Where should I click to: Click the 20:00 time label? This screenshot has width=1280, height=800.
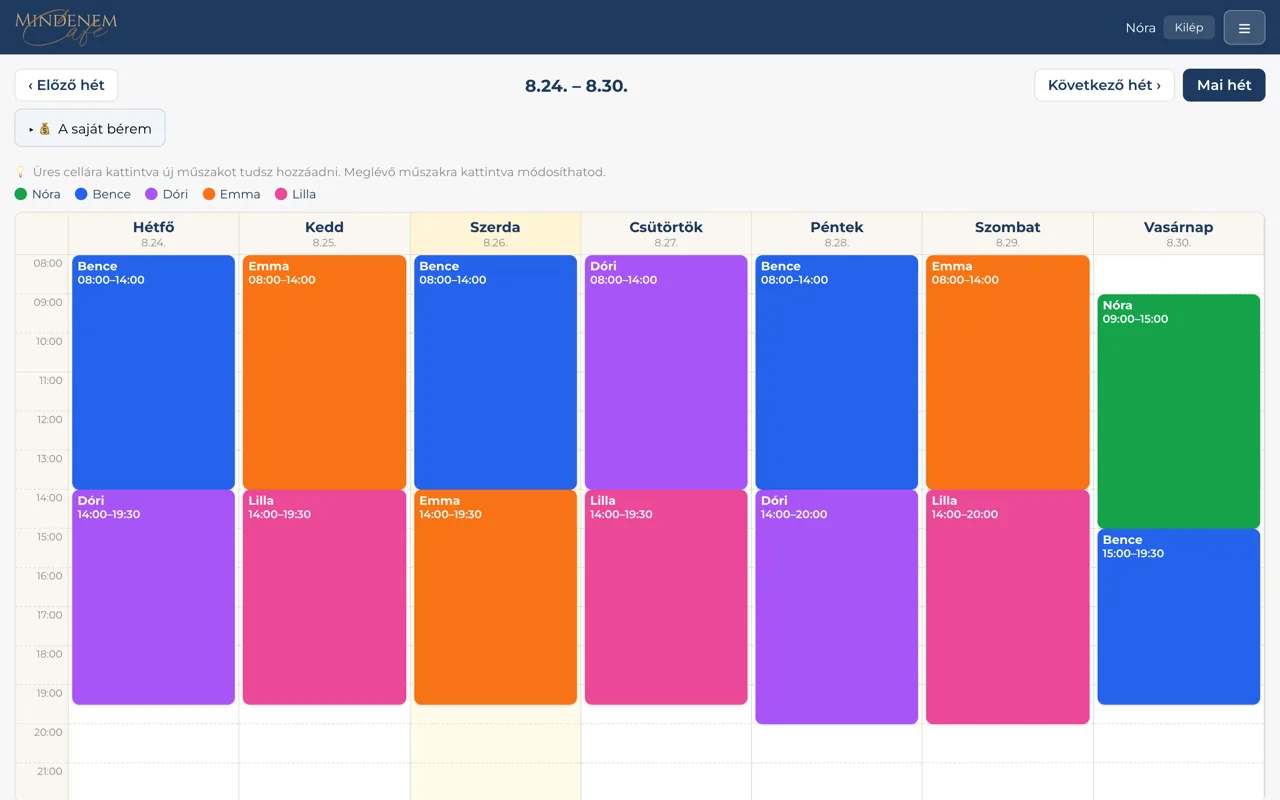[x=48, y=732]
